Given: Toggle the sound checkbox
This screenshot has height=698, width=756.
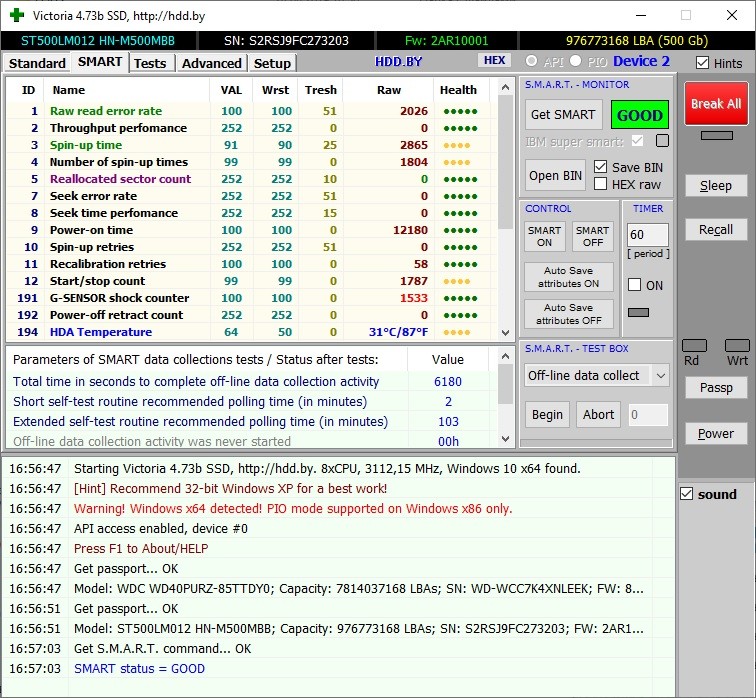Looking at the screenshot, I should click(x=687, y=494).
